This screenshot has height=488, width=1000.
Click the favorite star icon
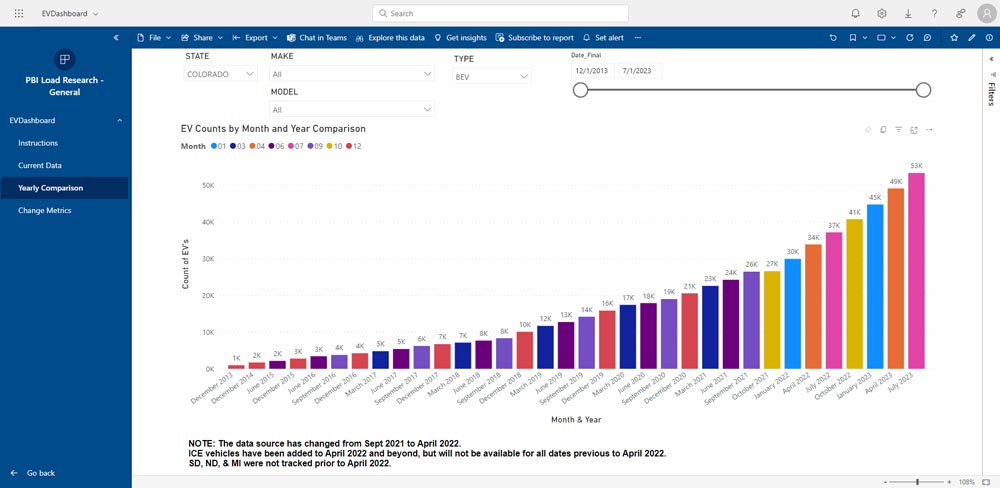954,37
